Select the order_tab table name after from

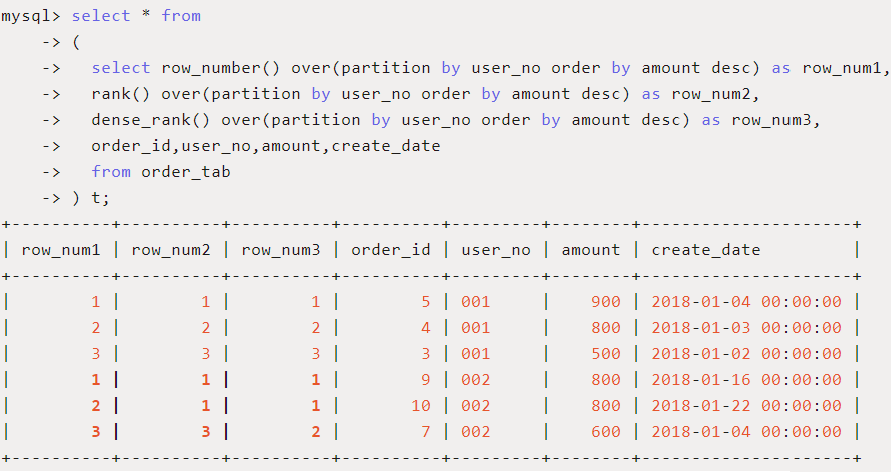[186, 172]
